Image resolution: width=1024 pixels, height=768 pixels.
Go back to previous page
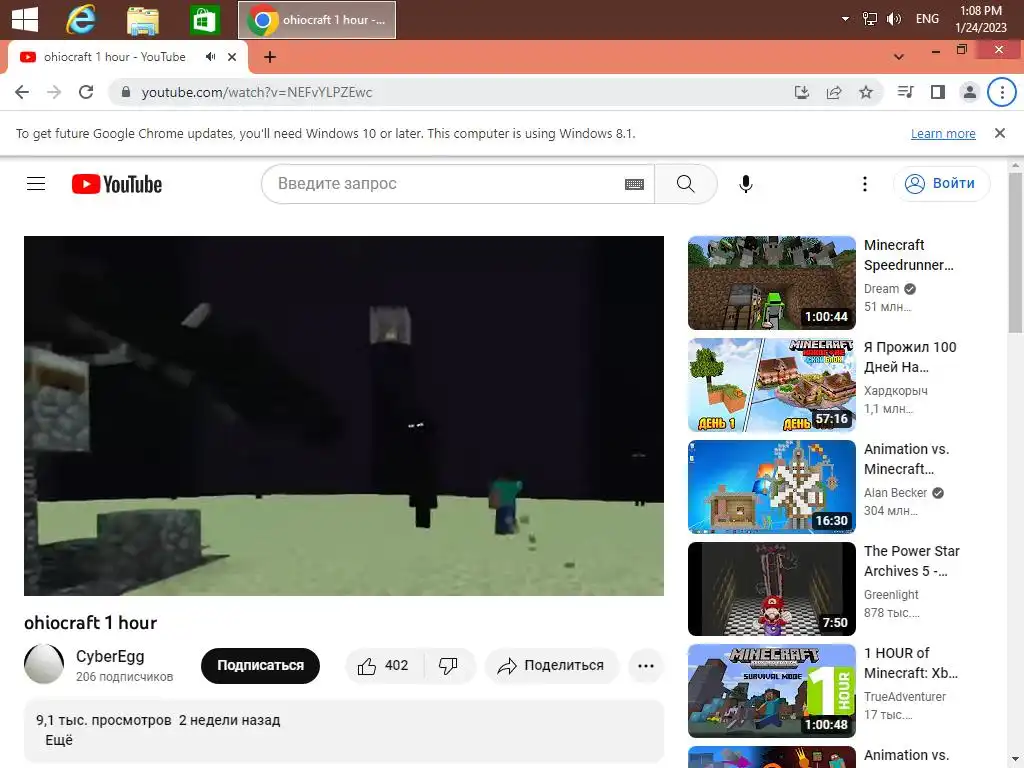click(22, 92)
